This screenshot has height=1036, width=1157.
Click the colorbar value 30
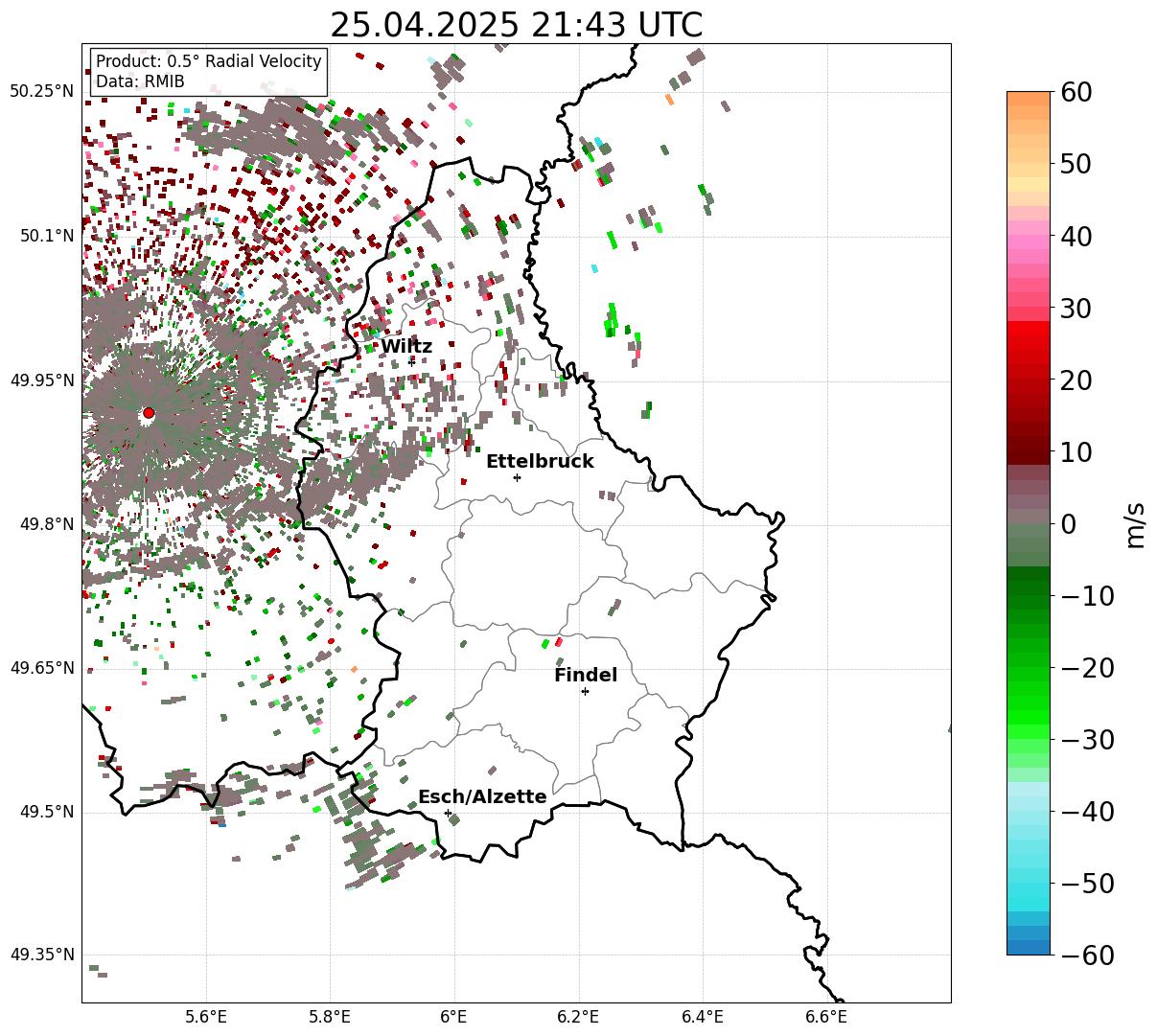pyautogui.click(x=1075, y=308)
